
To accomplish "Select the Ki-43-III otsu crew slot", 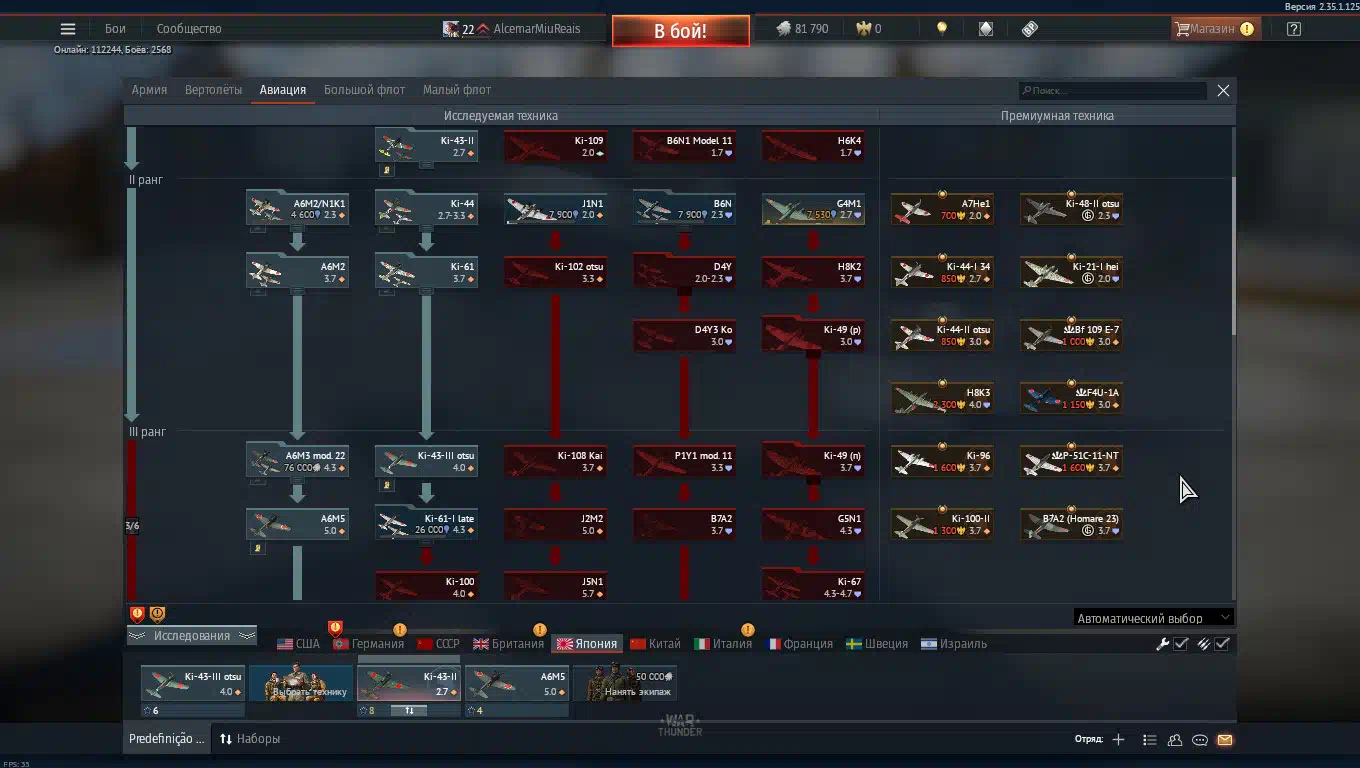I will pos(193,684).
